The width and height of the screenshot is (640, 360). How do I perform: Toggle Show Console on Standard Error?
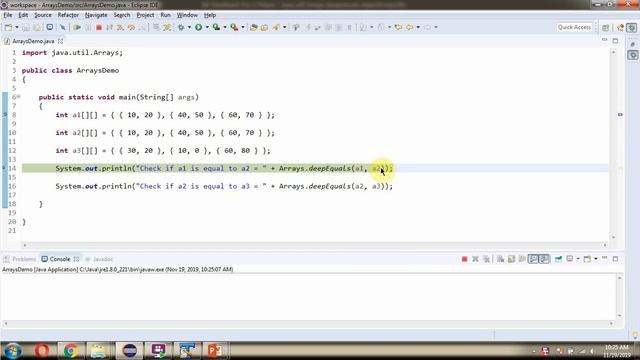pyautogui.click(x=544, y=259)
